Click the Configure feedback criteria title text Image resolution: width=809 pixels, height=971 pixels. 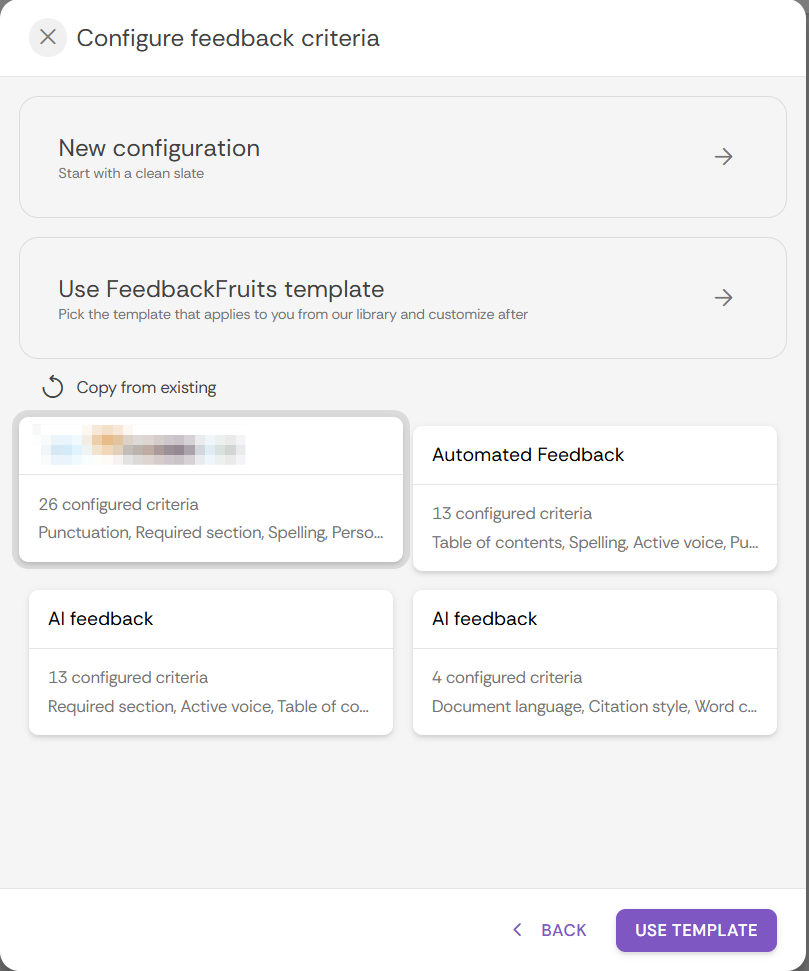(228, 38)
